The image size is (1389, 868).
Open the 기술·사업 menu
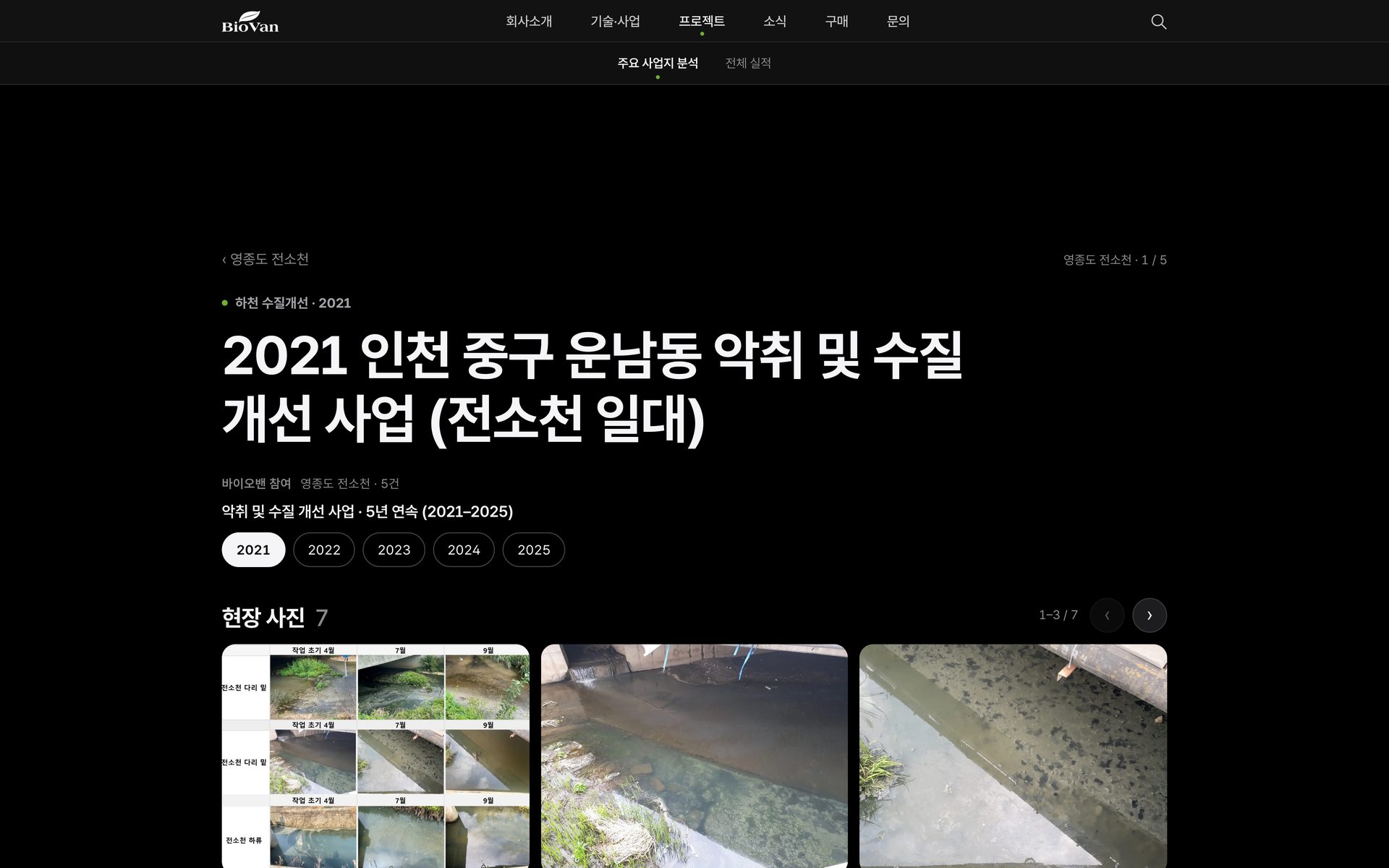(x=615, y=22)
